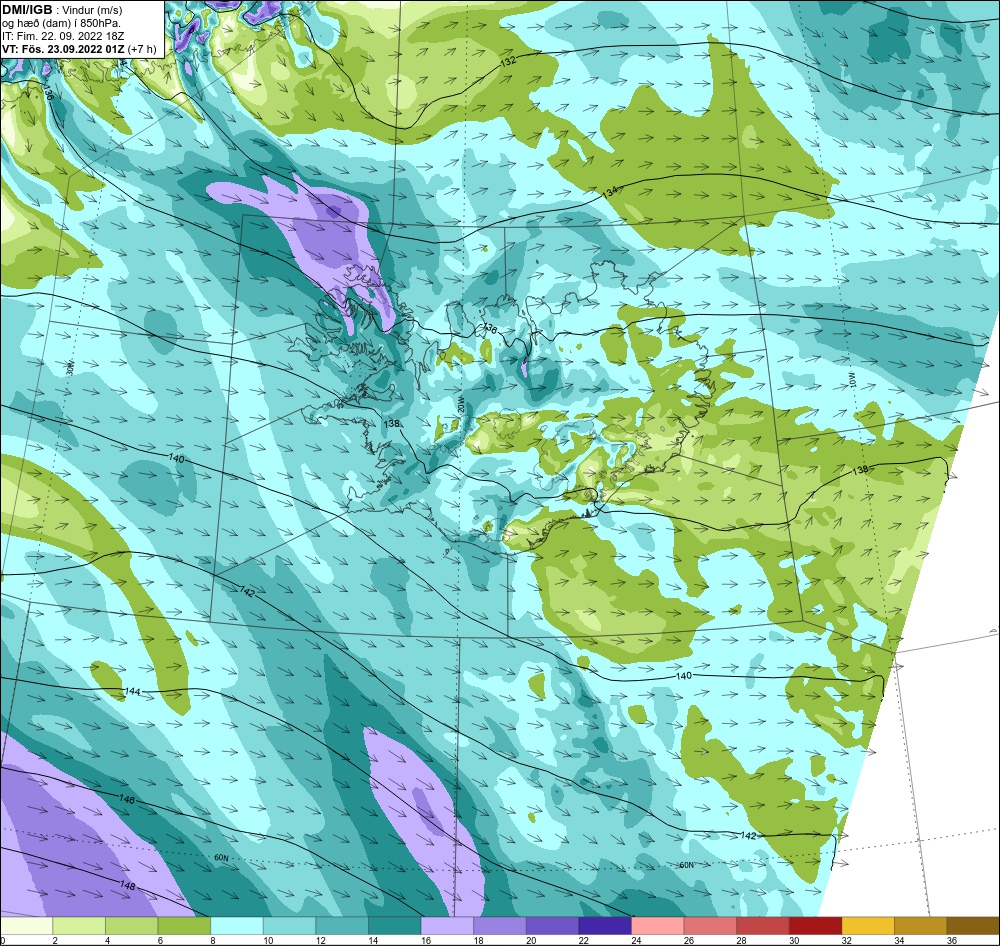Click the DMI/IGB title text
Screen dimensions: 1000x946
click(28, 10)
